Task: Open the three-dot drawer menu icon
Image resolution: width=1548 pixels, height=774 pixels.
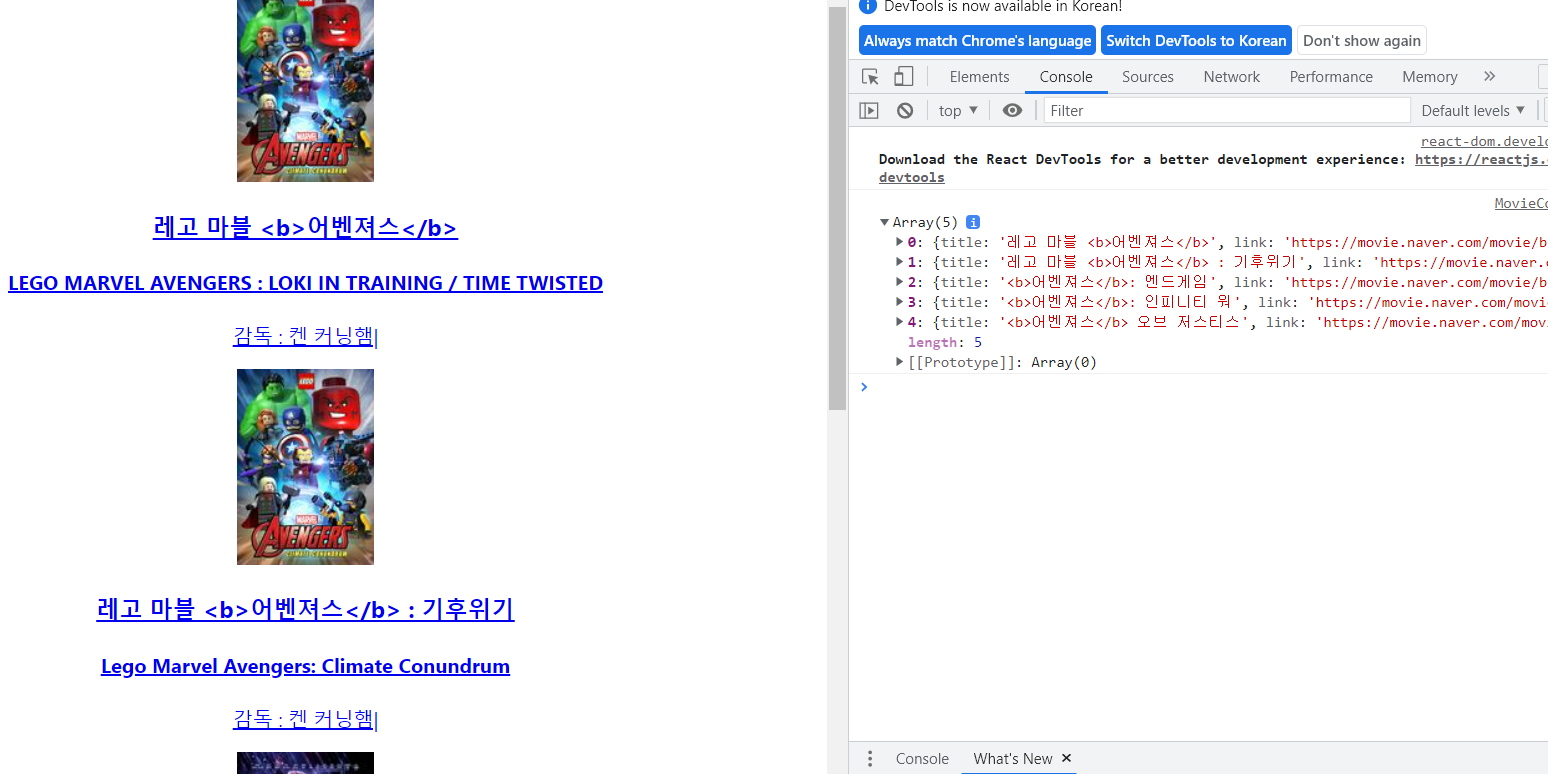Action: pyautogui.click(x=870, y=758)
